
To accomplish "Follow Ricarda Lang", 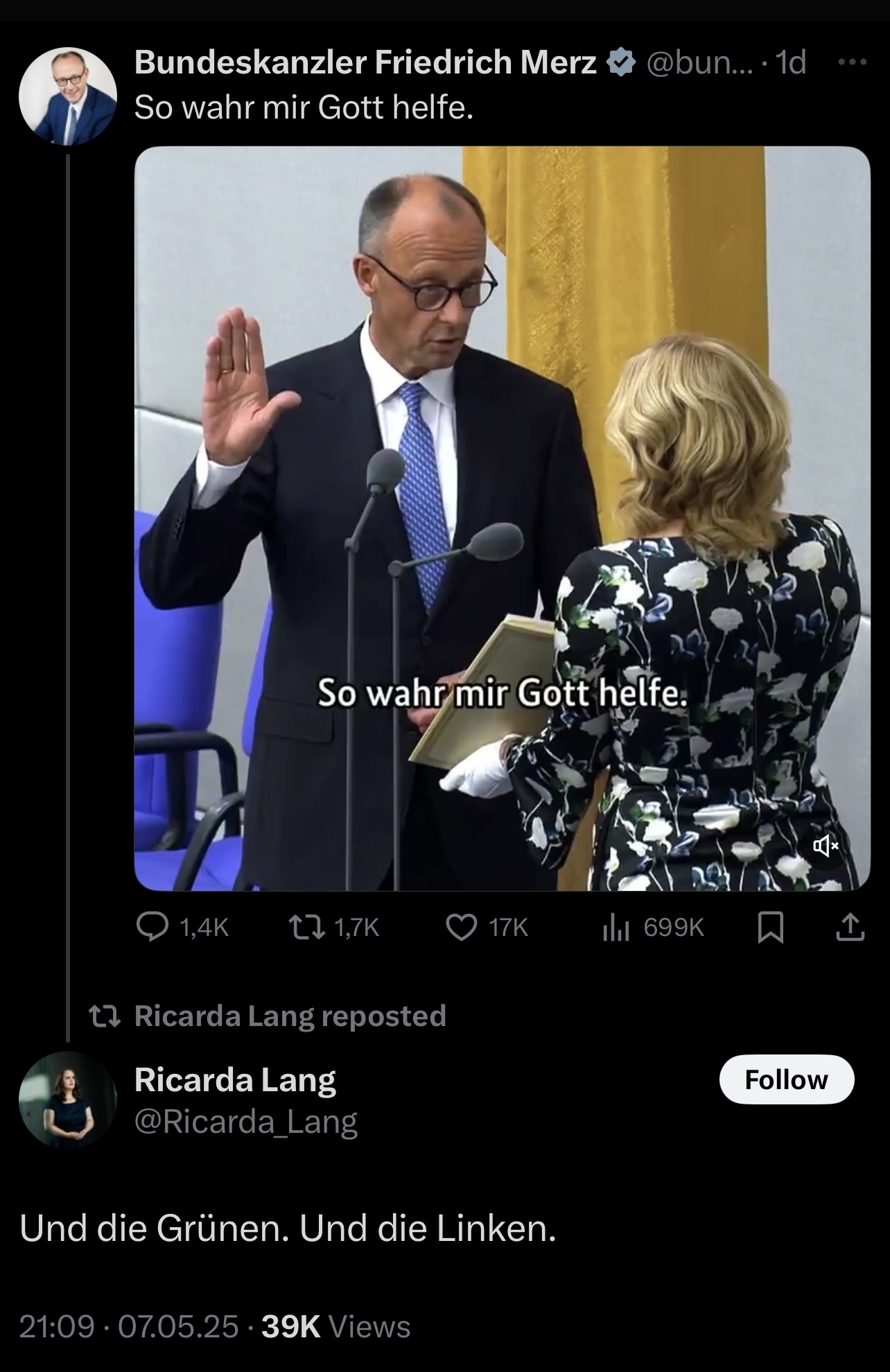I will point(786,1079).
